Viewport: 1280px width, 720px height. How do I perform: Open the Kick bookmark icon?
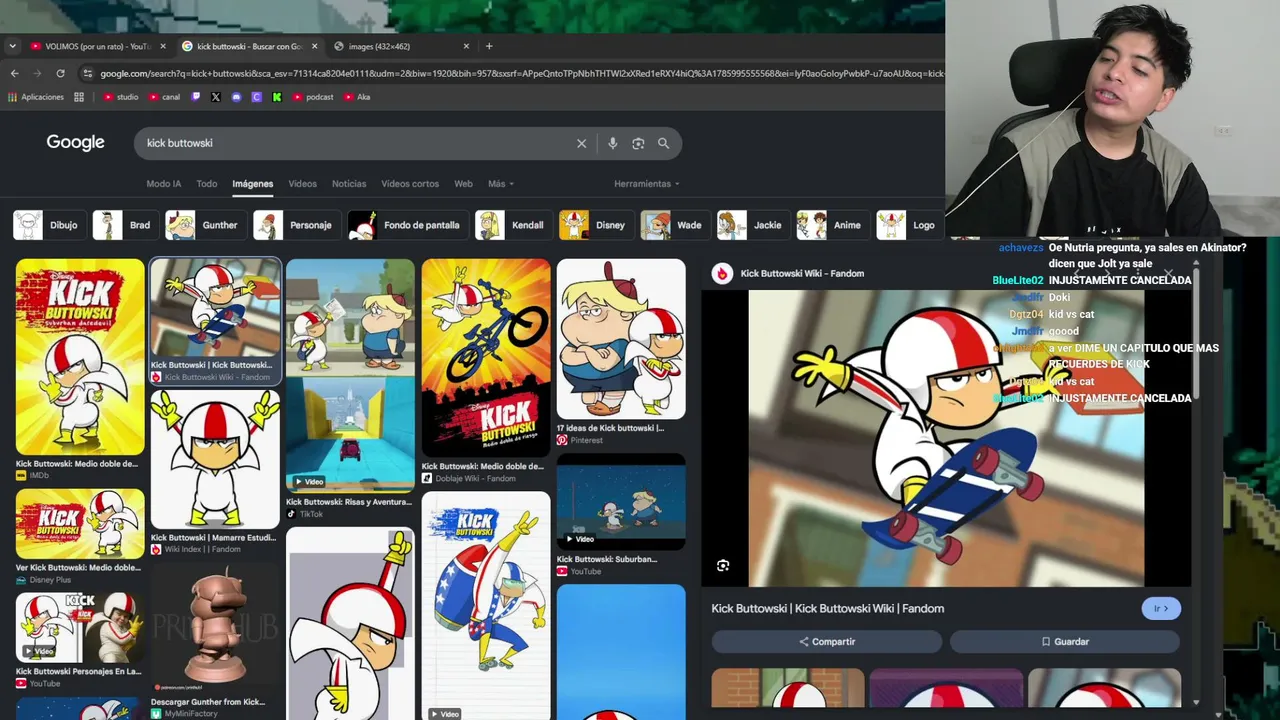(277, 97)
